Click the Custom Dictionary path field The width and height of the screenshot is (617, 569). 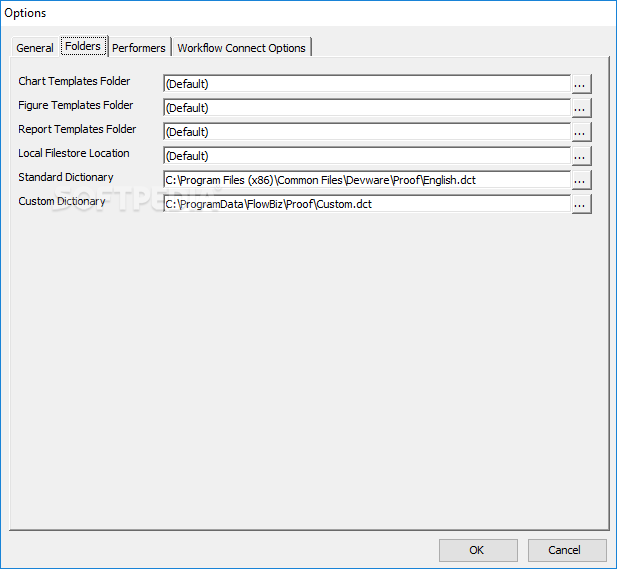367,204
